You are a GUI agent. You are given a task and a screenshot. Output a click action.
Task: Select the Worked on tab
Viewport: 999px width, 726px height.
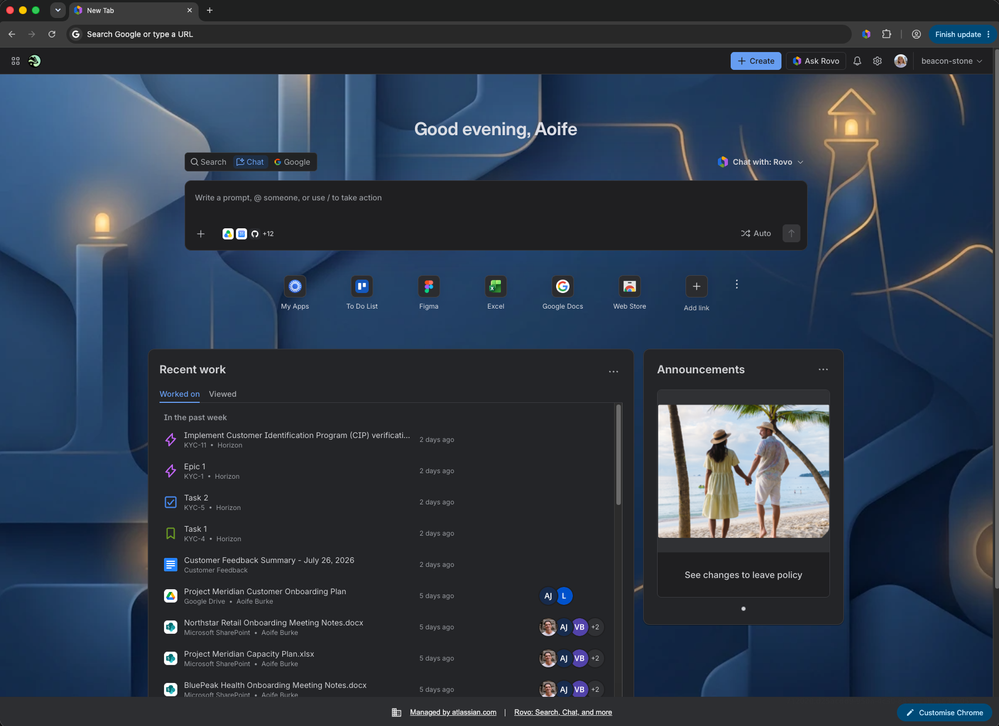coord(180,394)
